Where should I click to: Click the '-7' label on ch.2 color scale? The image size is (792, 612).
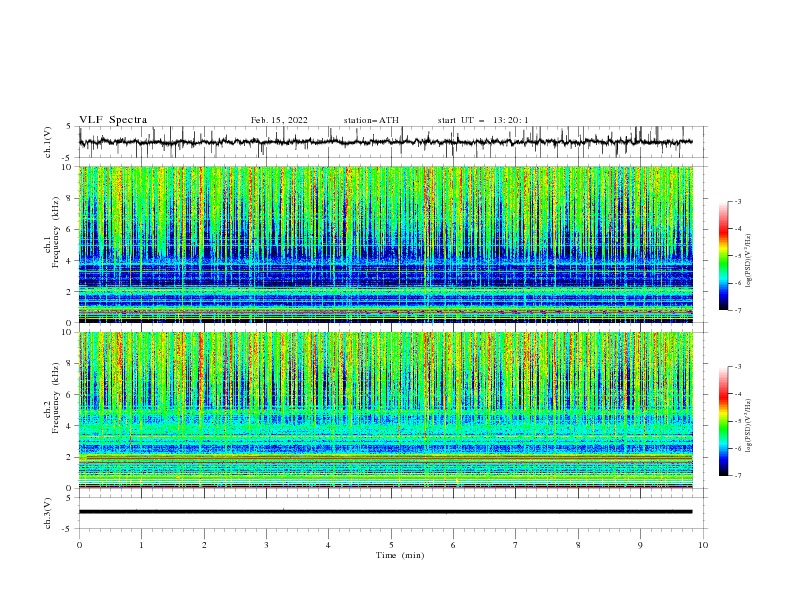738,476
